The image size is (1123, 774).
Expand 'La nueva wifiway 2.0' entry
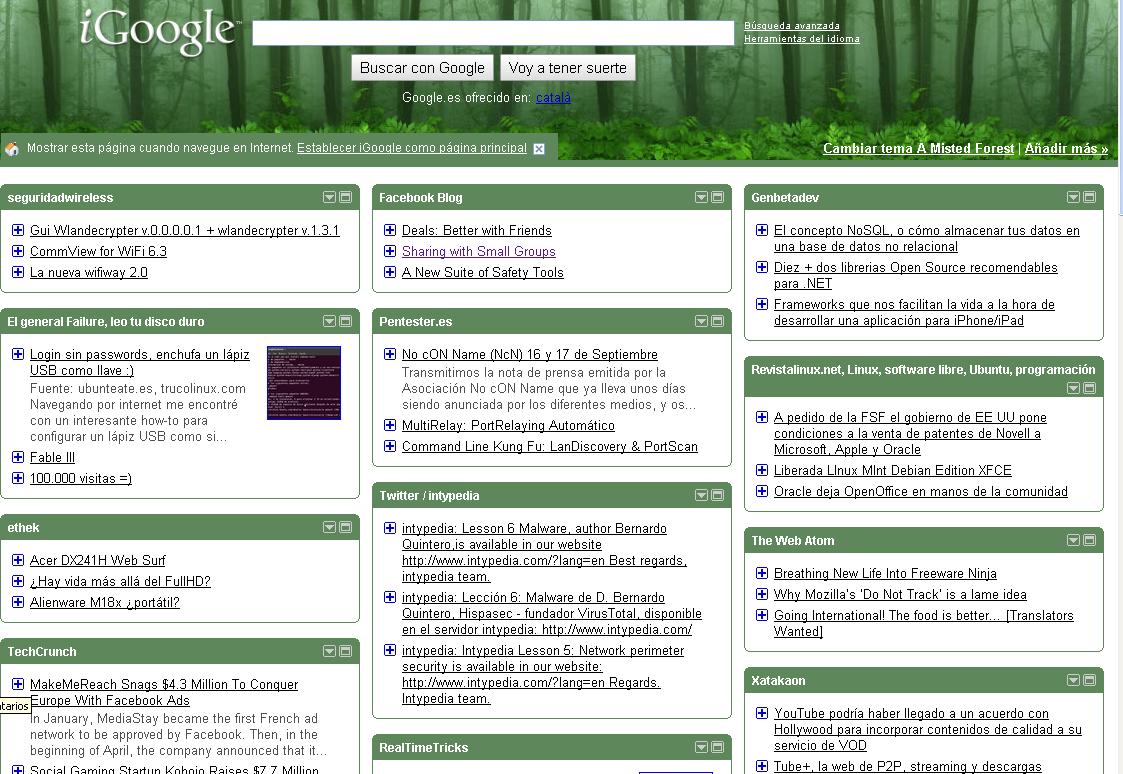pyautogui.click(x=18, y=271)
